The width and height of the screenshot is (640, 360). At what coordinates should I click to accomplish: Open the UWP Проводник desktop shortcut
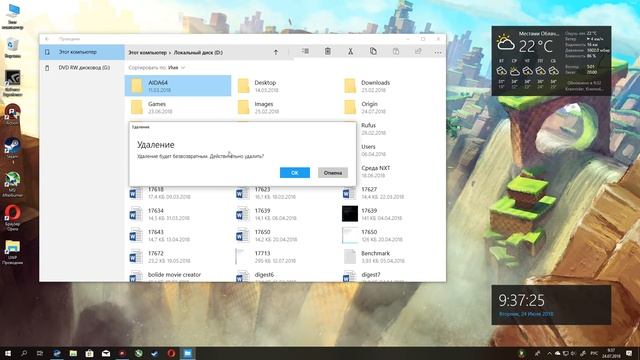(x=13, y=251)
